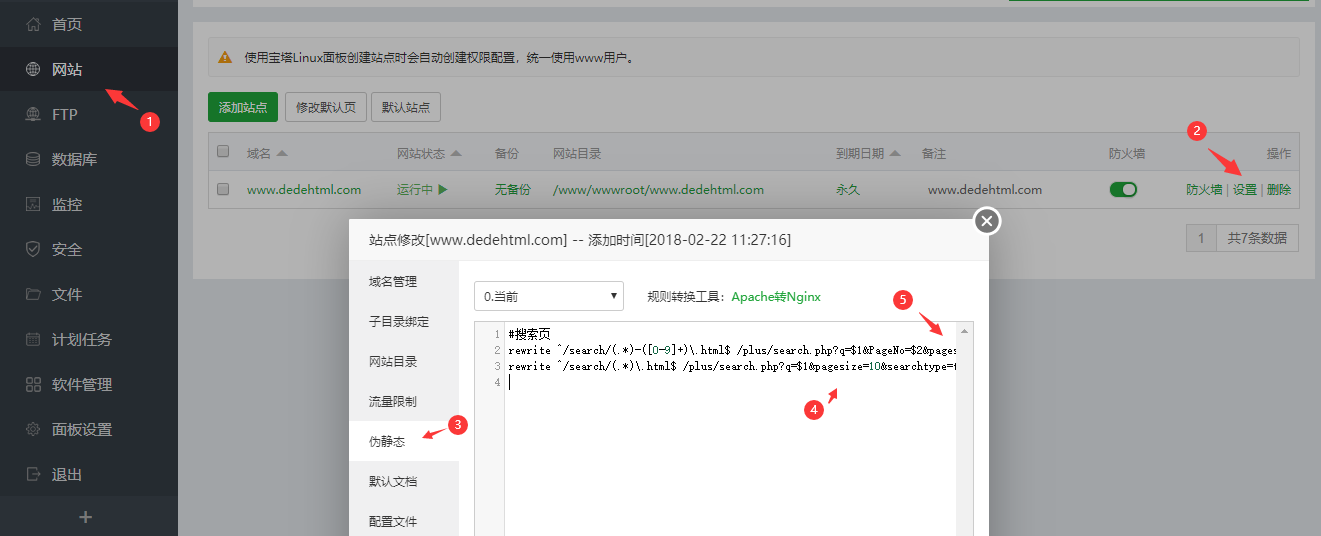
Task: Click the plus icon at sidebar bottom
Action: tap(86, 517)
